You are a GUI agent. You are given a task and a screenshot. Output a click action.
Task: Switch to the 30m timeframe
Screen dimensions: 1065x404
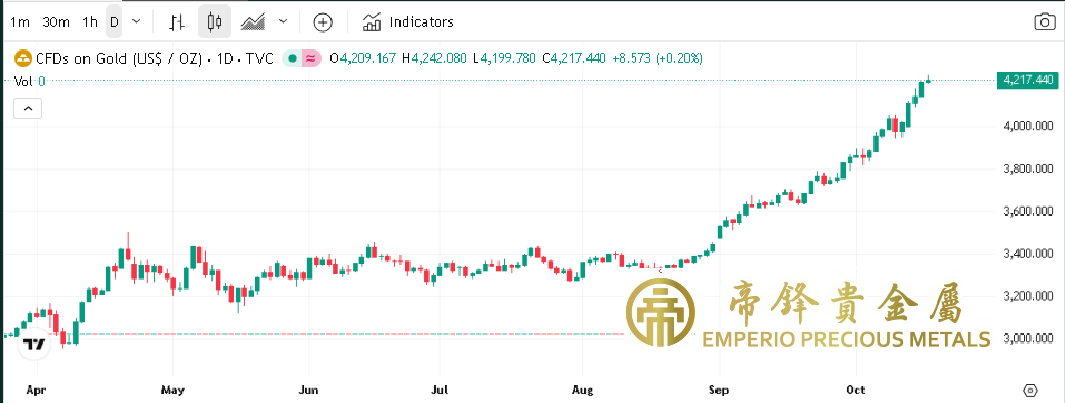[x=58, y=21]
